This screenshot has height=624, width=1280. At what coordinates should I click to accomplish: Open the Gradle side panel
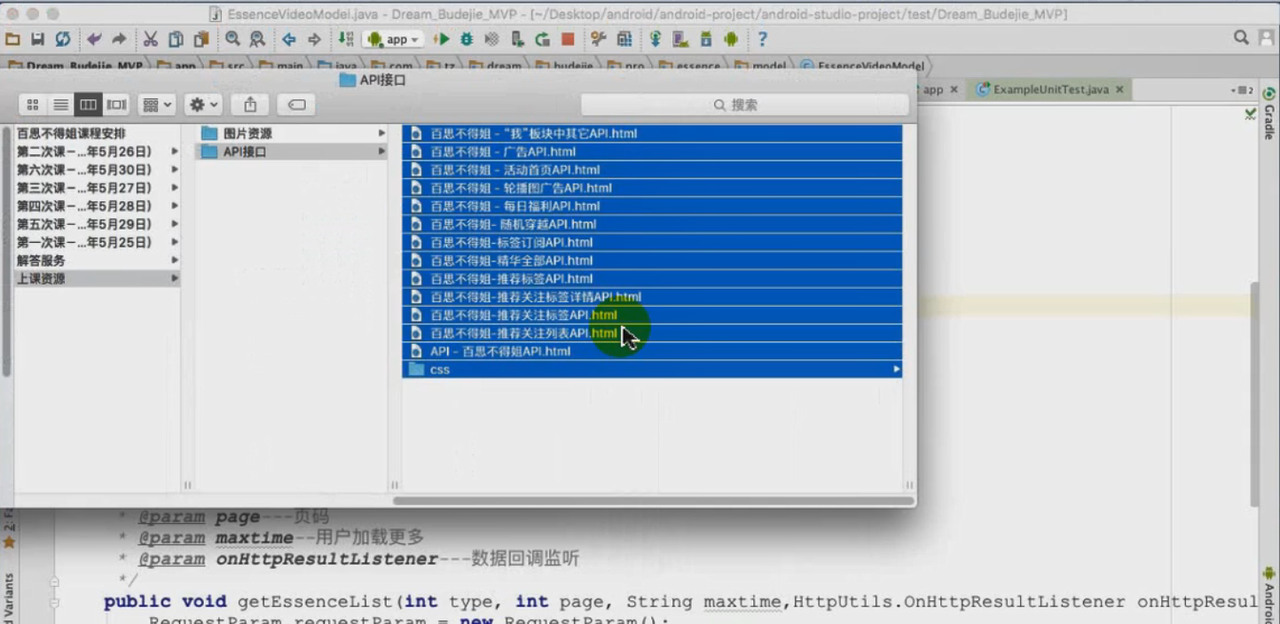[x=1270, y=115]
